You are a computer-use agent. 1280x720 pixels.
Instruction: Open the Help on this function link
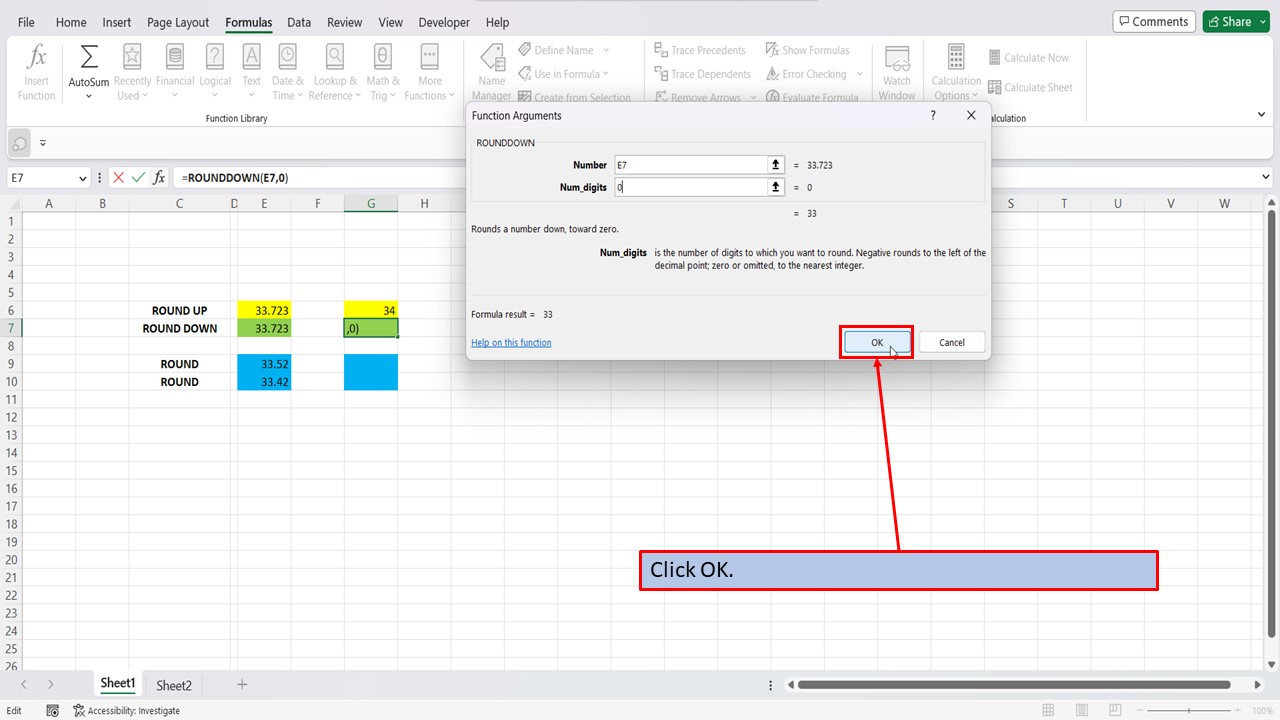511,342
